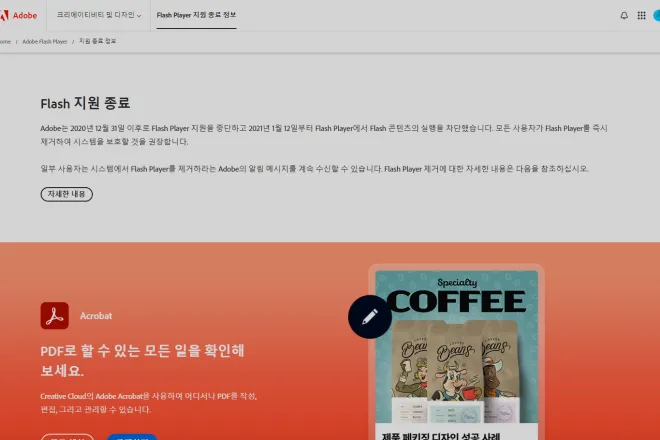Select the Flash Player 지원 종료 정보 tab

(x=196, y=15)
